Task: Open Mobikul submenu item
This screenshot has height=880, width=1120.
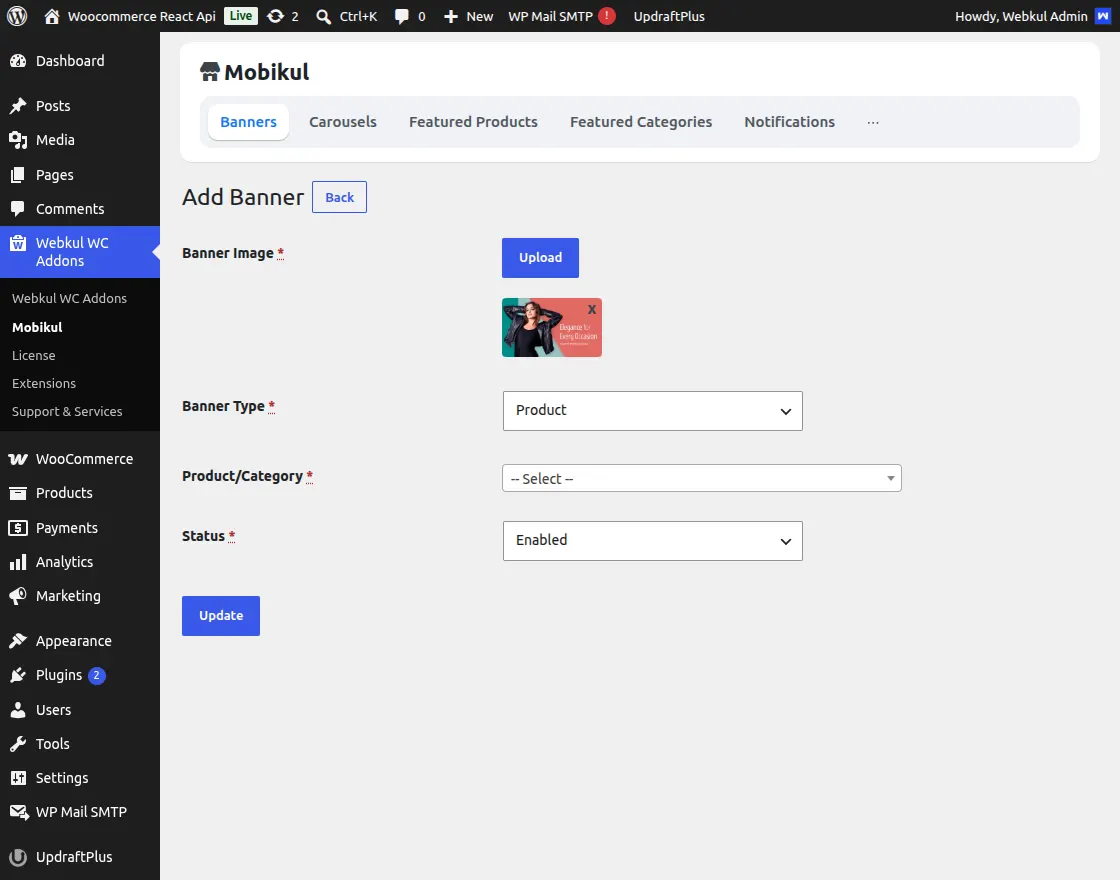Action: (x=37, y=327)
